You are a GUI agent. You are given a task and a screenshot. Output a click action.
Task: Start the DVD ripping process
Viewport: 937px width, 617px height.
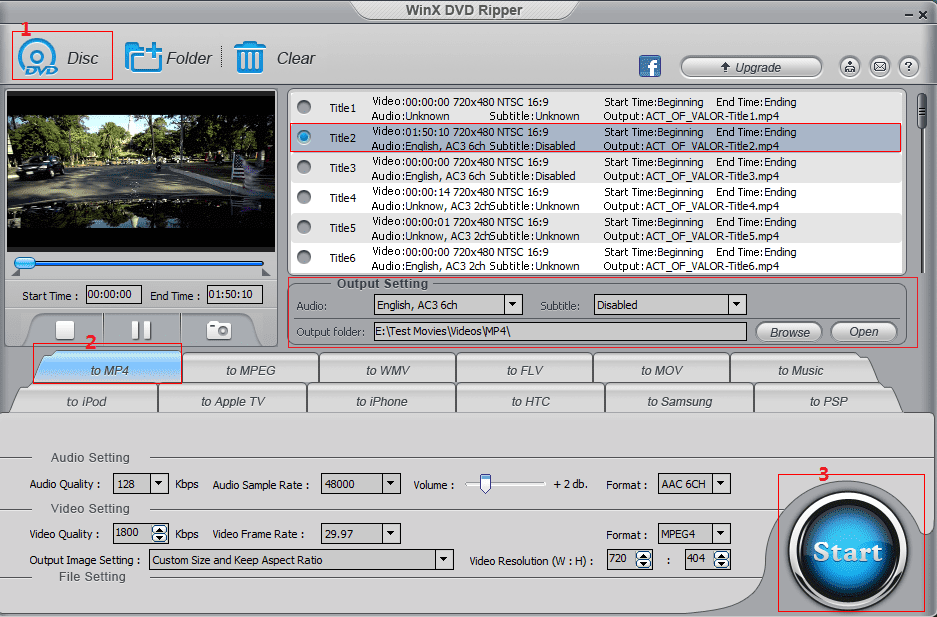847,550
